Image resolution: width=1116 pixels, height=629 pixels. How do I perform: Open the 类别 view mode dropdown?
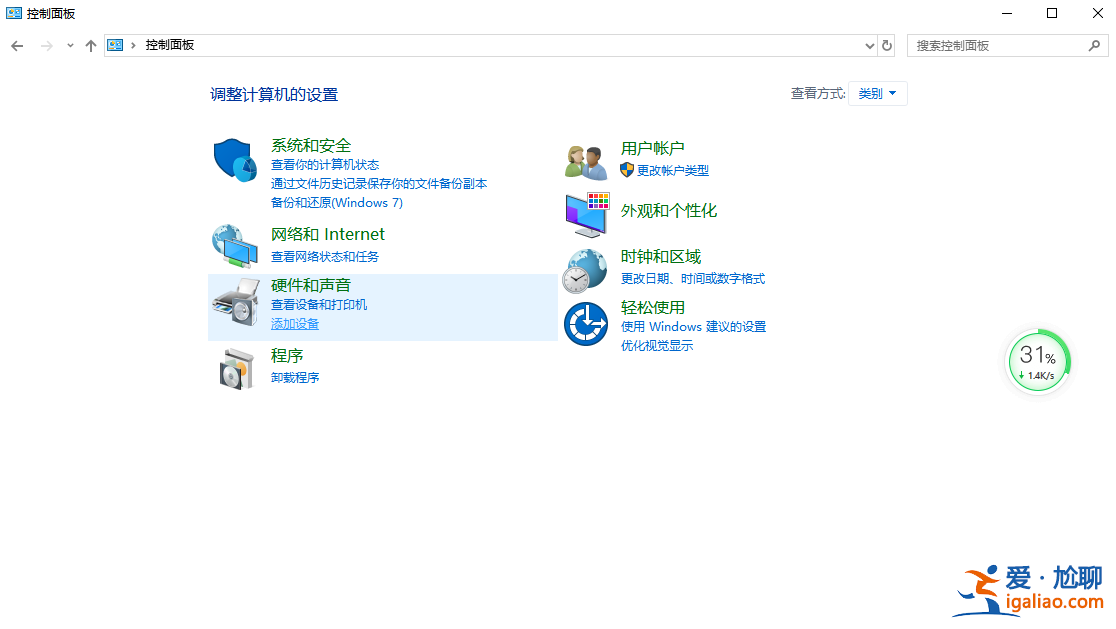(x=877, y=92)
